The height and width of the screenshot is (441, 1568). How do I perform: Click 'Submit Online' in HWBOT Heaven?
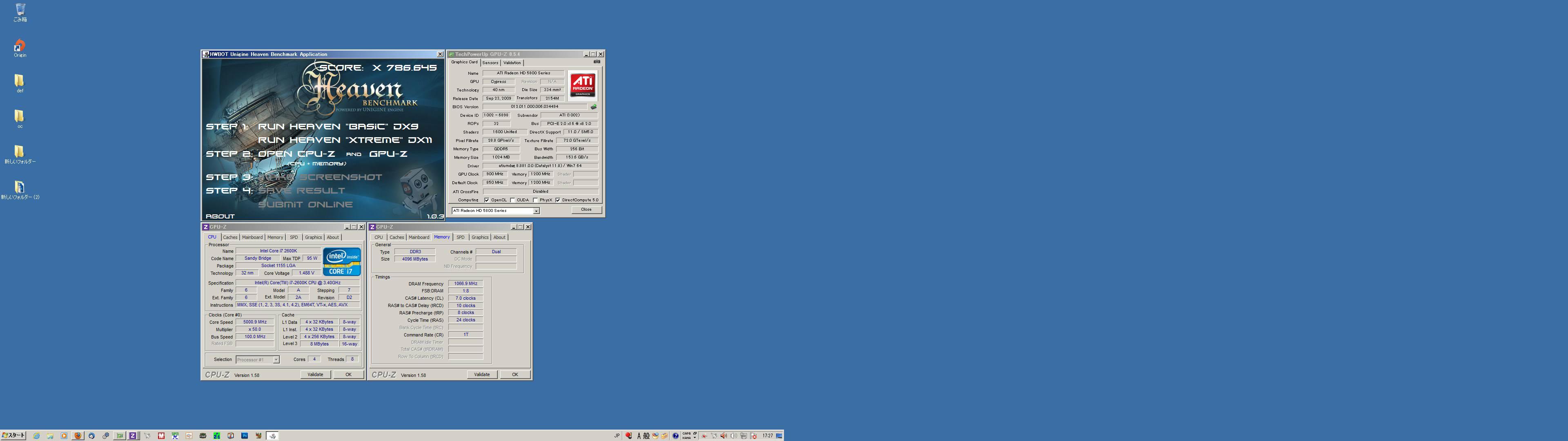[x=305, y=205]
